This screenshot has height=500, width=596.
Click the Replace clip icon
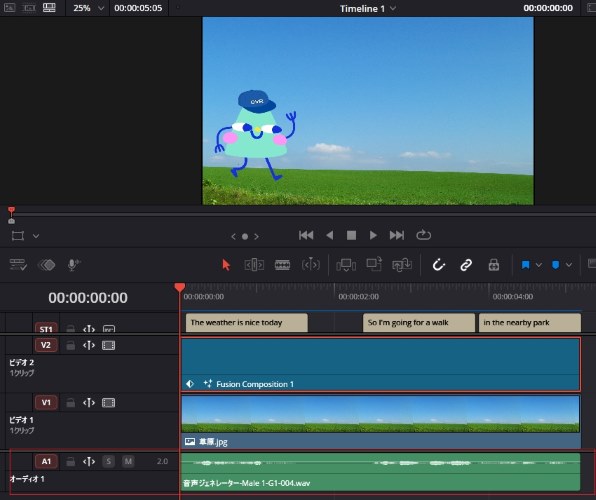tap(402, 265)
